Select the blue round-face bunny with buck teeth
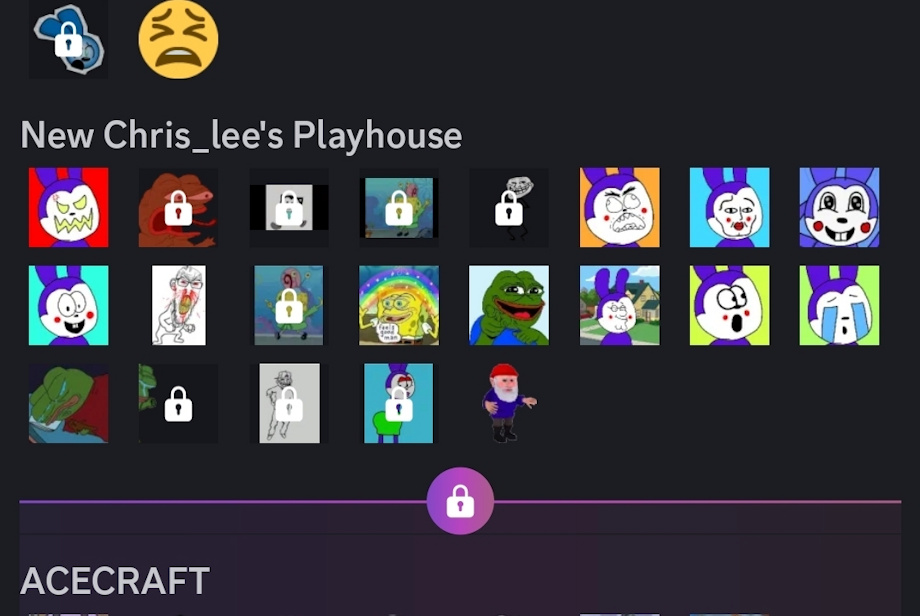This screenshot has width=920, height=616. [840, 208]
